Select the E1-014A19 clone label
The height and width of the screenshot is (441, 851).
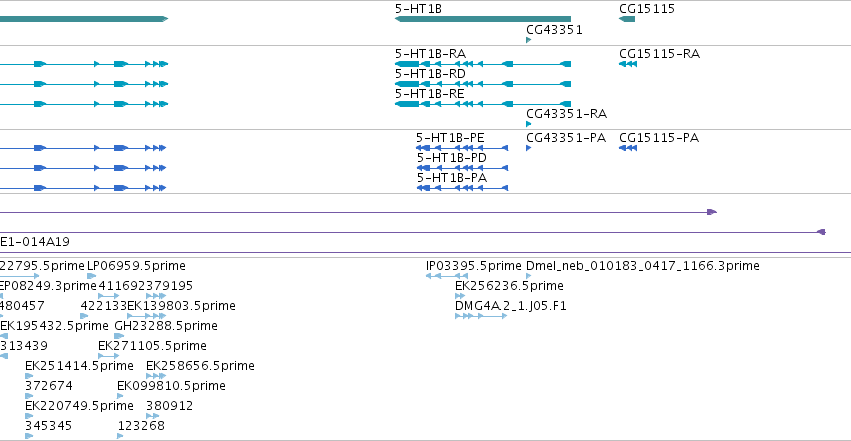tap(35, 242)
